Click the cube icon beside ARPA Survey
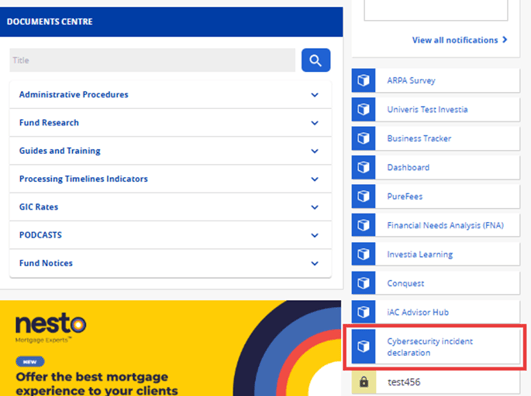The height and width of the screenshot is (396, 531). click(363, 81)
